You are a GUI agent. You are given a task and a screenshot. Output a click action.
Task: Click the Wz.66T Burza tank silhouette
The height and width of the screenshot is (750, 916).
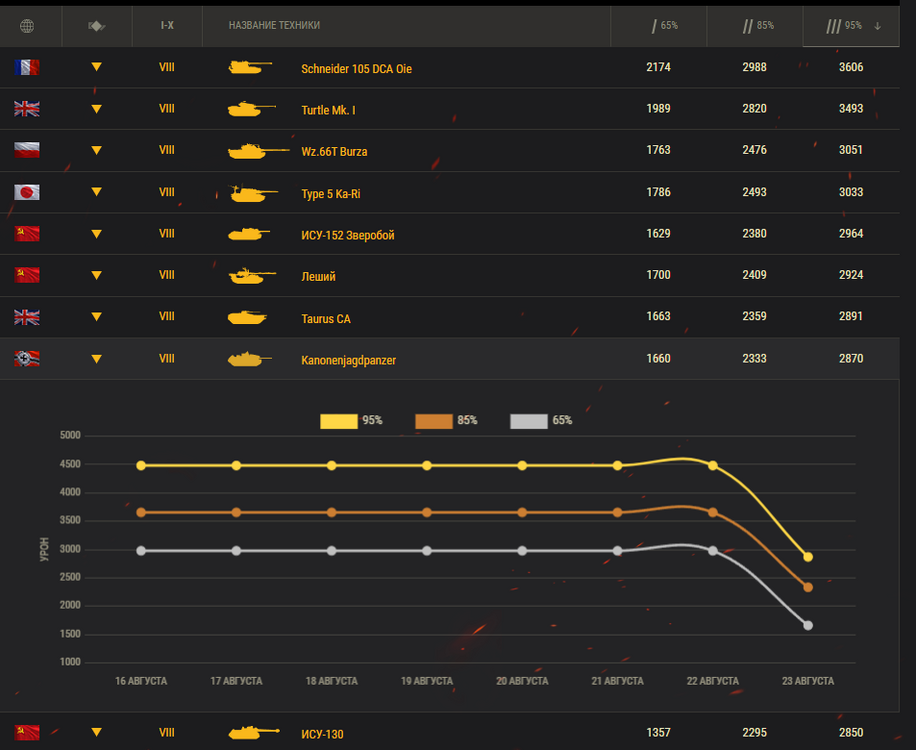pyautogui.click(x=258, y=151)
